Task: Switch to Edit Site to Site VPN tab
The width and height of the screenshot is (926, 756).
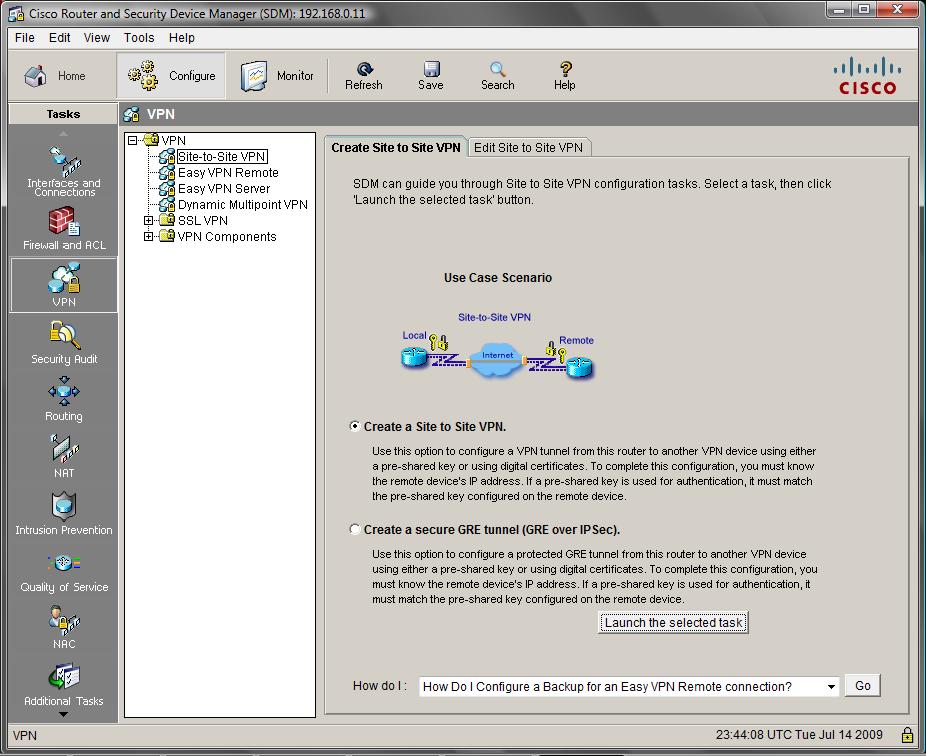Action: pos(528,148)
